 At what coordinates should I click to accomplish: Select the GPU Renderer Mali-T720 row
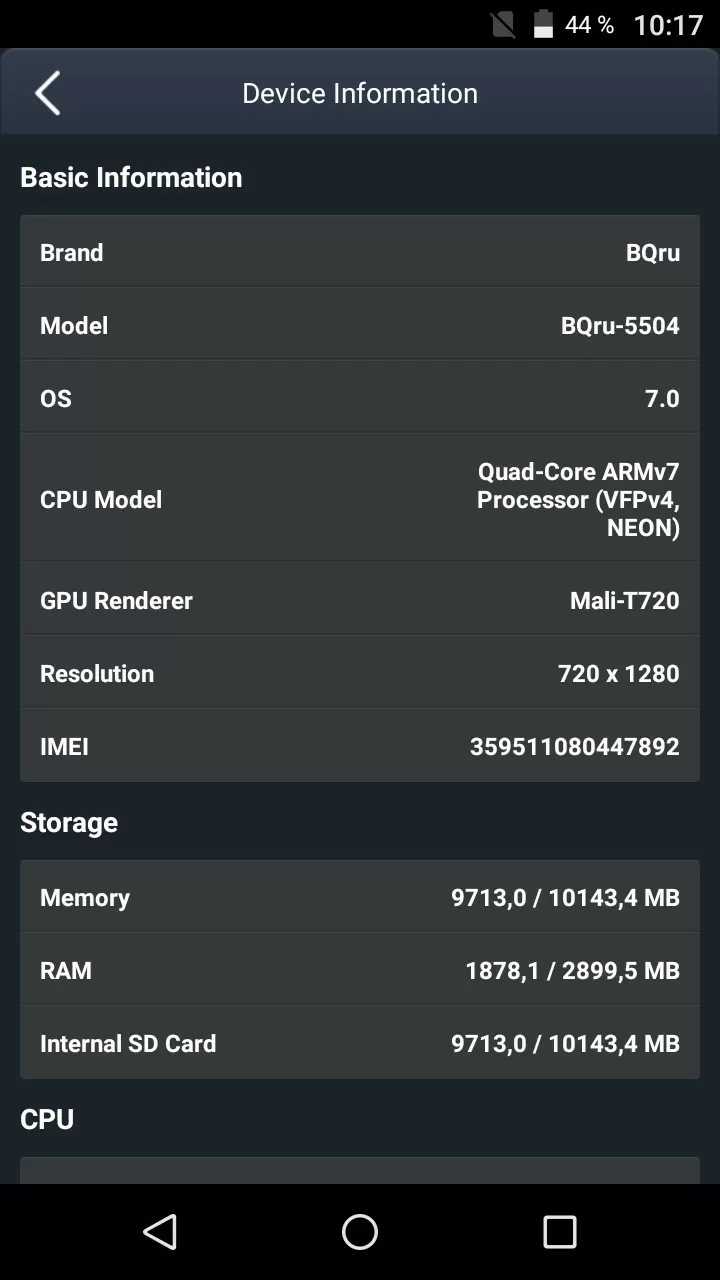360,600
